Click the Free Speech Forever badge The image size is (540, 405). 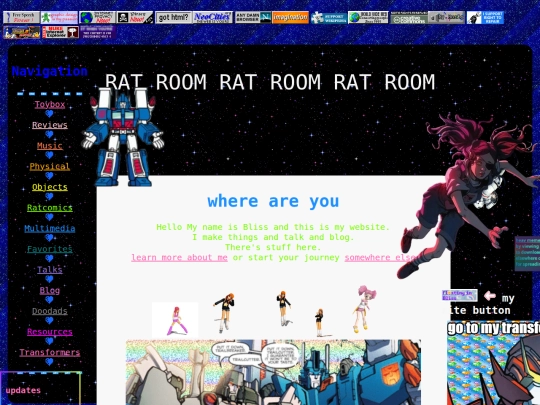pos(21,17)
